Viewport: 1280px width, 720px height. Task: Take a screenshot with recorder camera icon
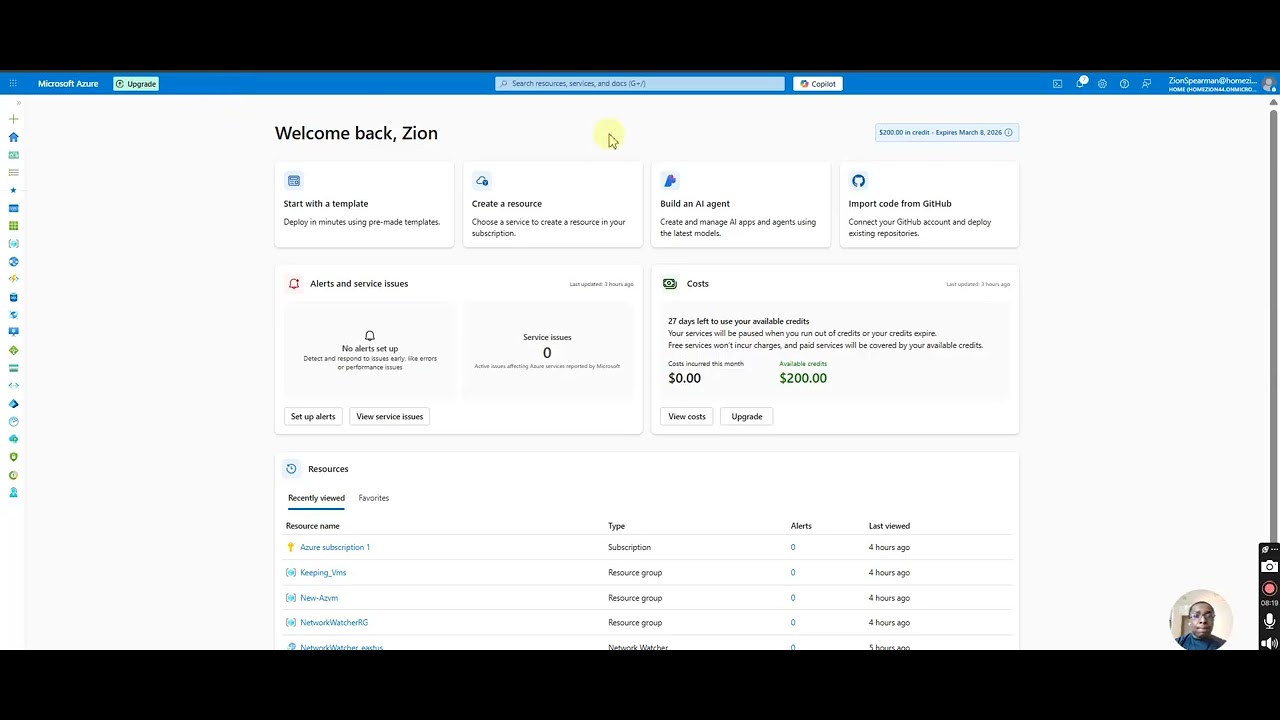pos(1269,567)
